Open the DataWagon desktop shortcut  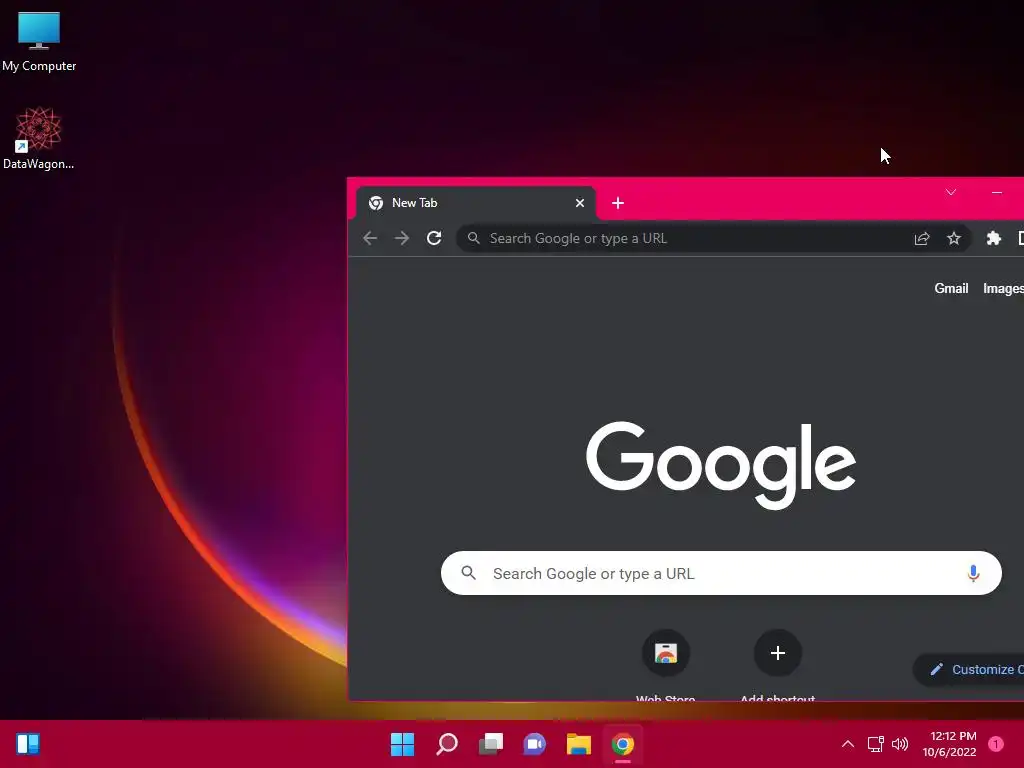[x=39, y=138]
